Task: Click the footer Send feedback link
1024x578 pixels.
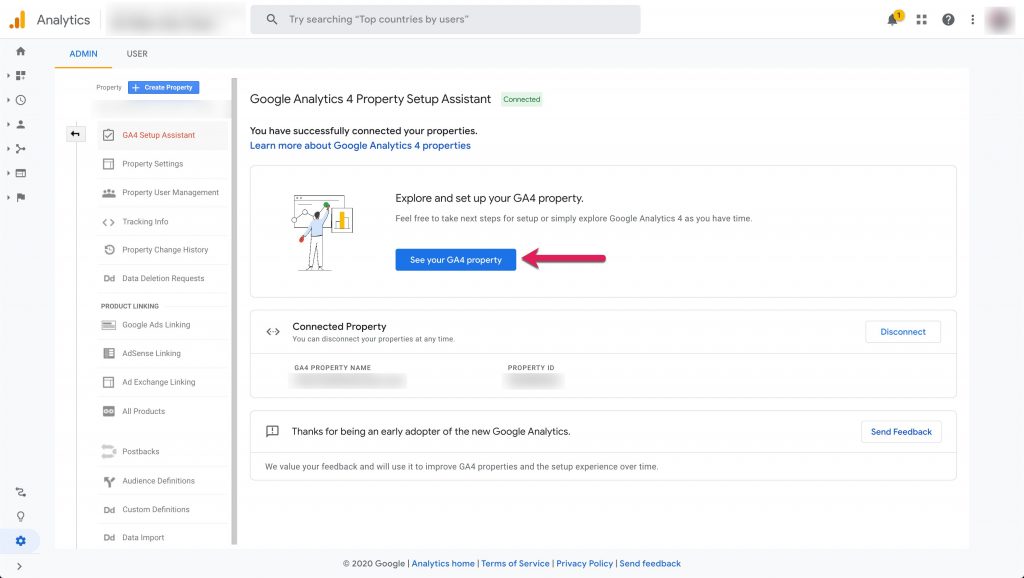Action: pos(650,564)
